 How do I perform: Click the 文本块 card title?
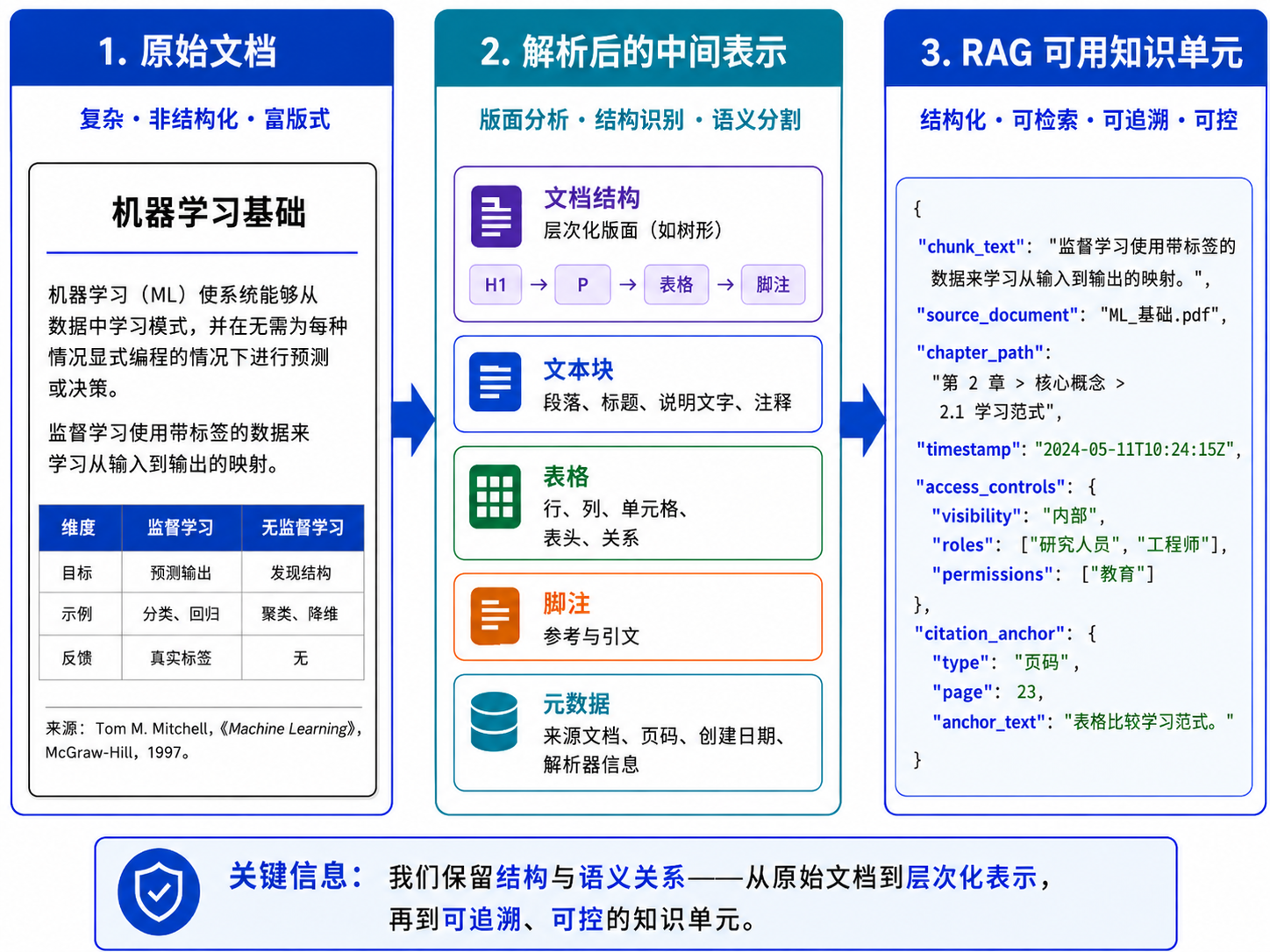(579, 369)
